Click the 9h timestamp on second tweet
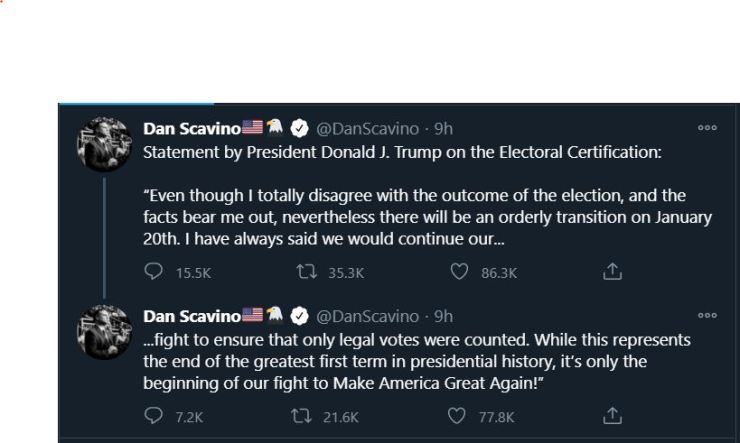 click(443, 316)
